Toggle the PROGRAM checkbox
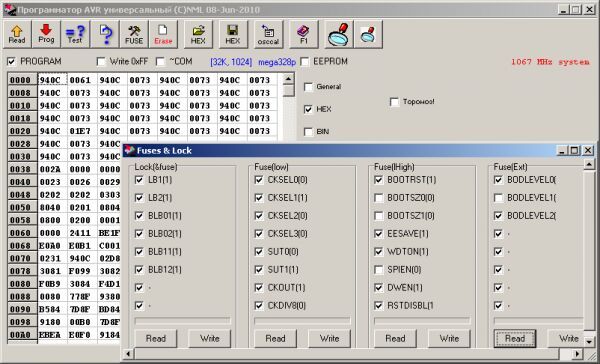The width and height of the screenshot is (600, 364). click(x=11, y=61)
